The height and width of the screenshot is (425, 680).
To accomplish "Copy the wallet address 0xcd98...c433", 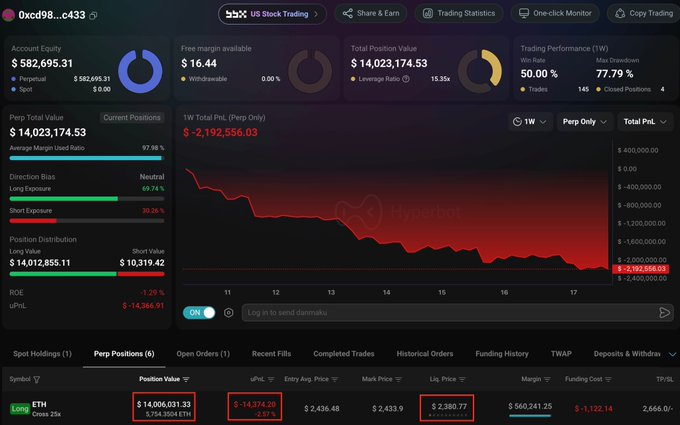I will 93,16.
